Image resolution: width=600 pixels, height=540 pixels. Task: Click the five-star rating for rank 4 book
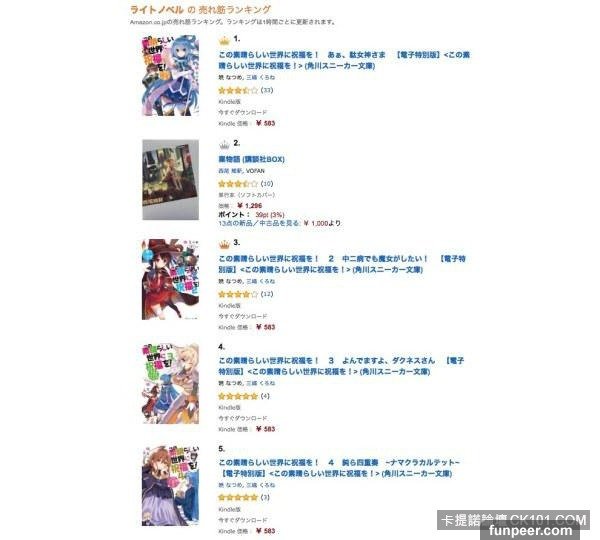(x=238, y=396)
